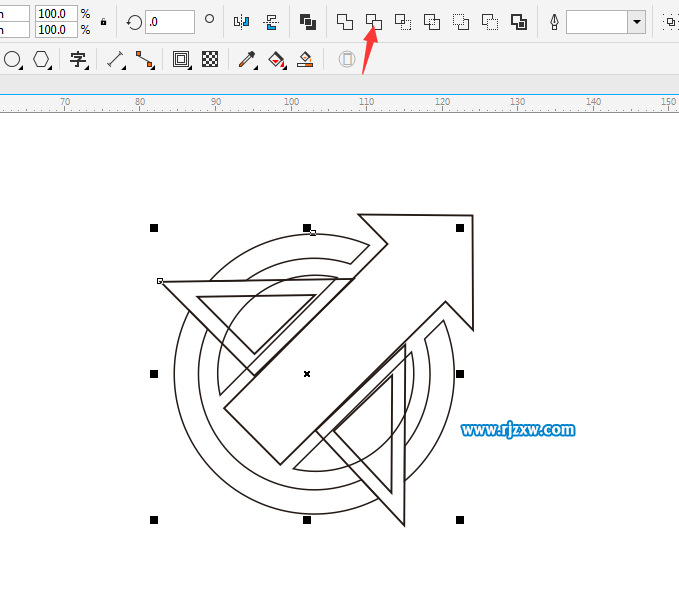Viewport: 679px width, 606px height.
Task: Select the Text tool
Action: pos(78,60)
